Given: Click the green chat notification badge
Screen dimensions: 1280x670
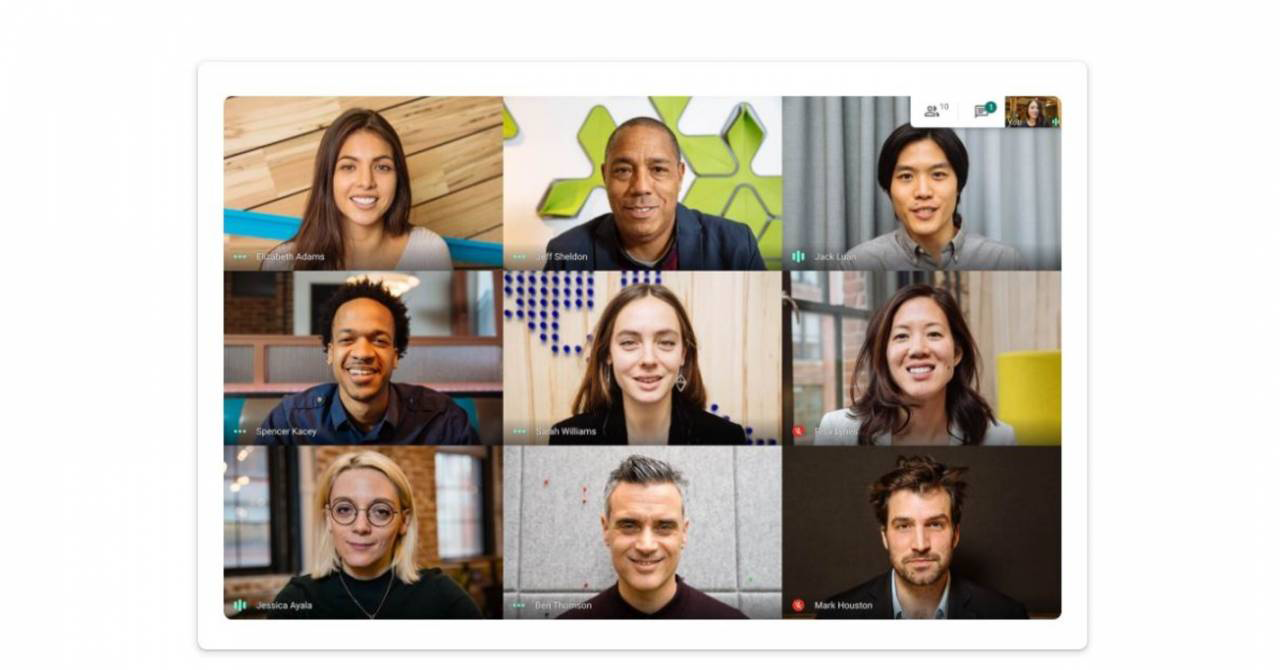Looking at the screenshot, I should tap(990, 107).
